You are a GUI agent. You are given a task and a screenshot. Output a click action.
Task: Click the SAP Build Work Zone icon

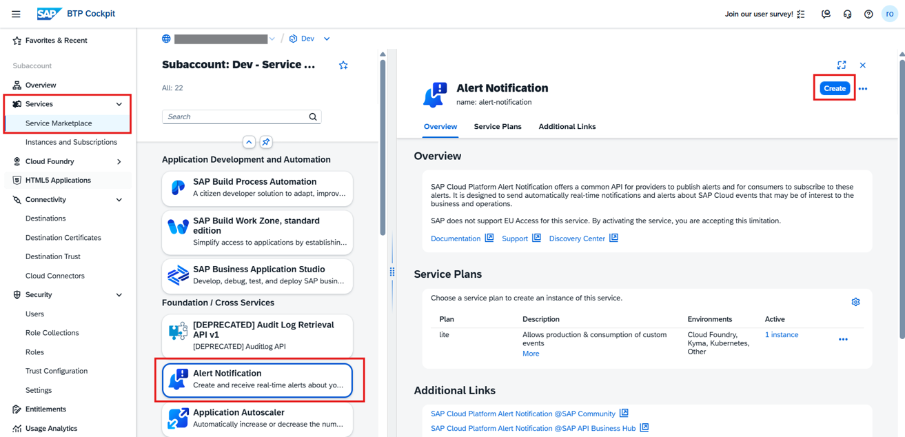coord(178,227)
